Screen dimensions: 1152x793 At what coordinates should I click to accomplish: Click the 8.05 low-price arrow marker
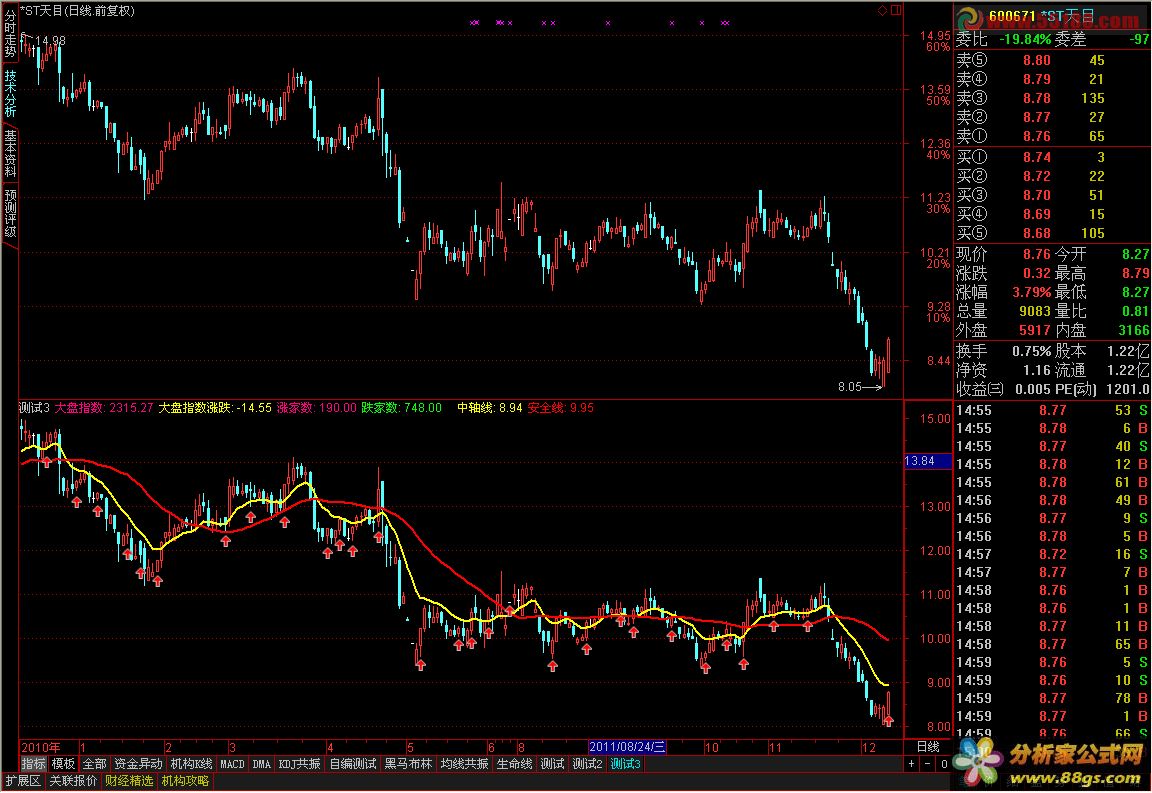tap(860, 387)
